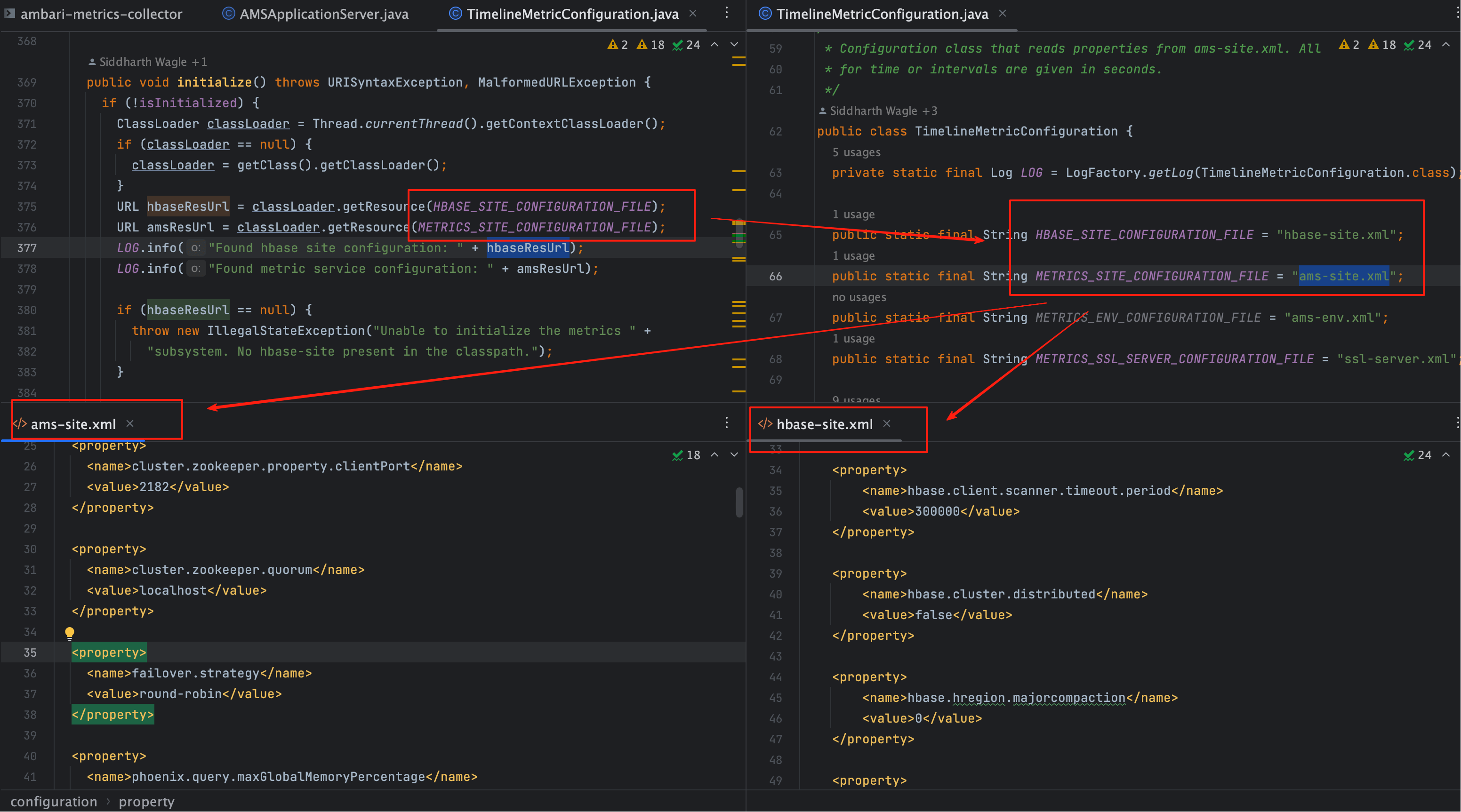Open the ams-site.xml pane options menu
Image resolution: width=1461 pixels, height=812 pixels.
pyautogui.click(x=727, y=423)
